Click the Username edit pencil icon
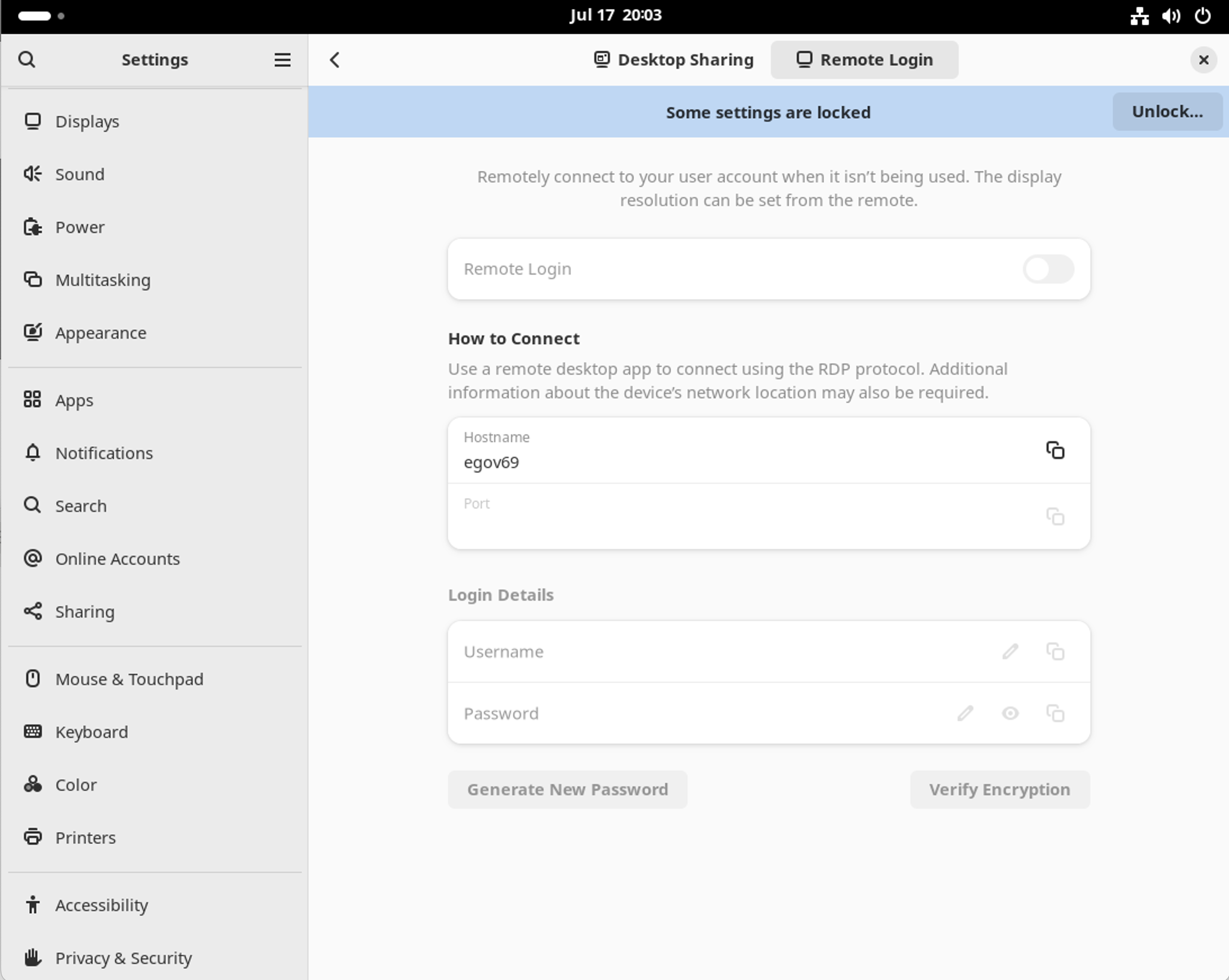1229x980 pixels. point(1010,651)
